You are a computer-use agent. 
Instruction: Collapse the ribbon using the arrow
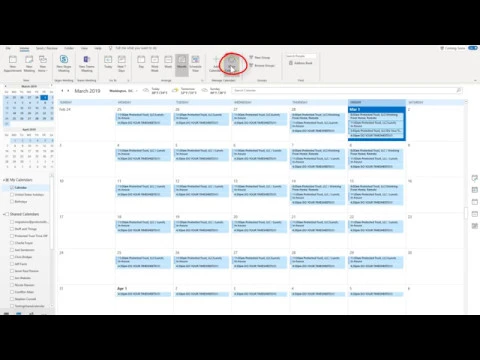click(475, 80)
